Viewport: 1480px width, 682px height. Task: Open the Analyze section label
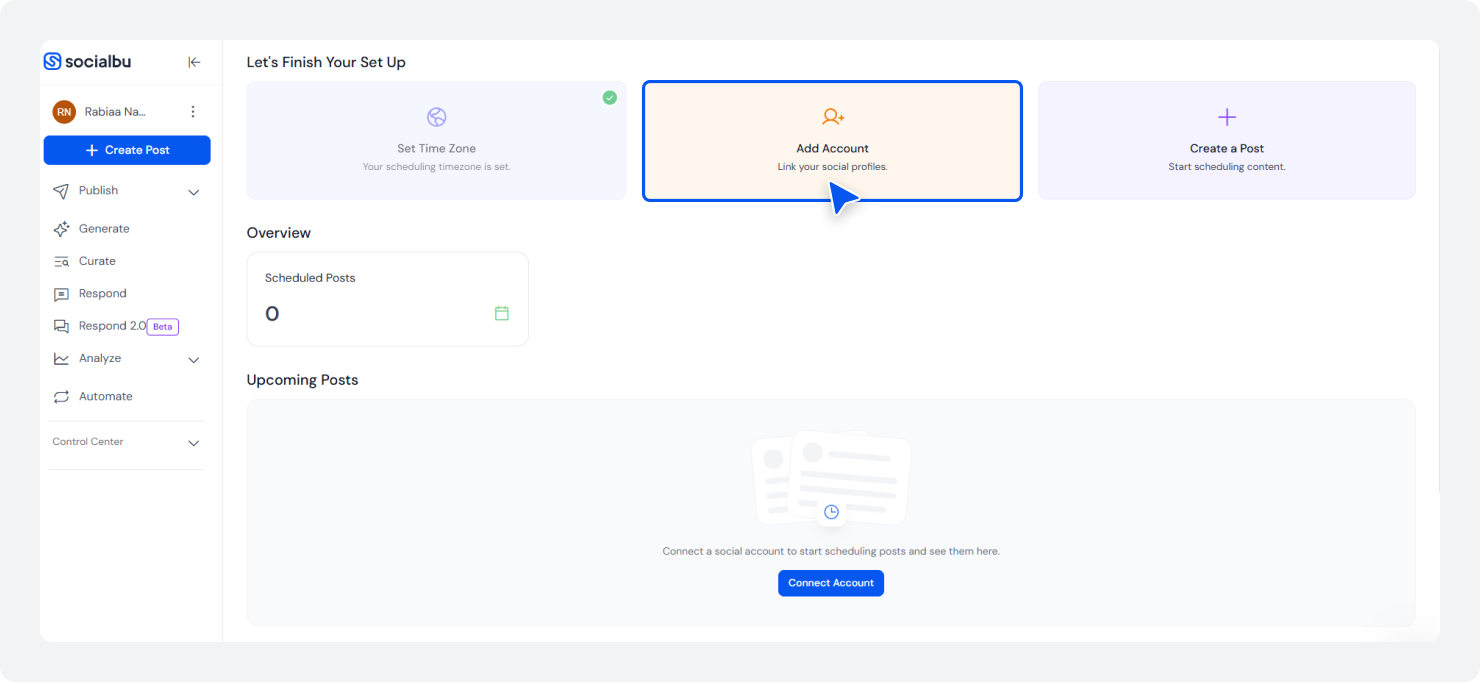click(x=100, y=358)
